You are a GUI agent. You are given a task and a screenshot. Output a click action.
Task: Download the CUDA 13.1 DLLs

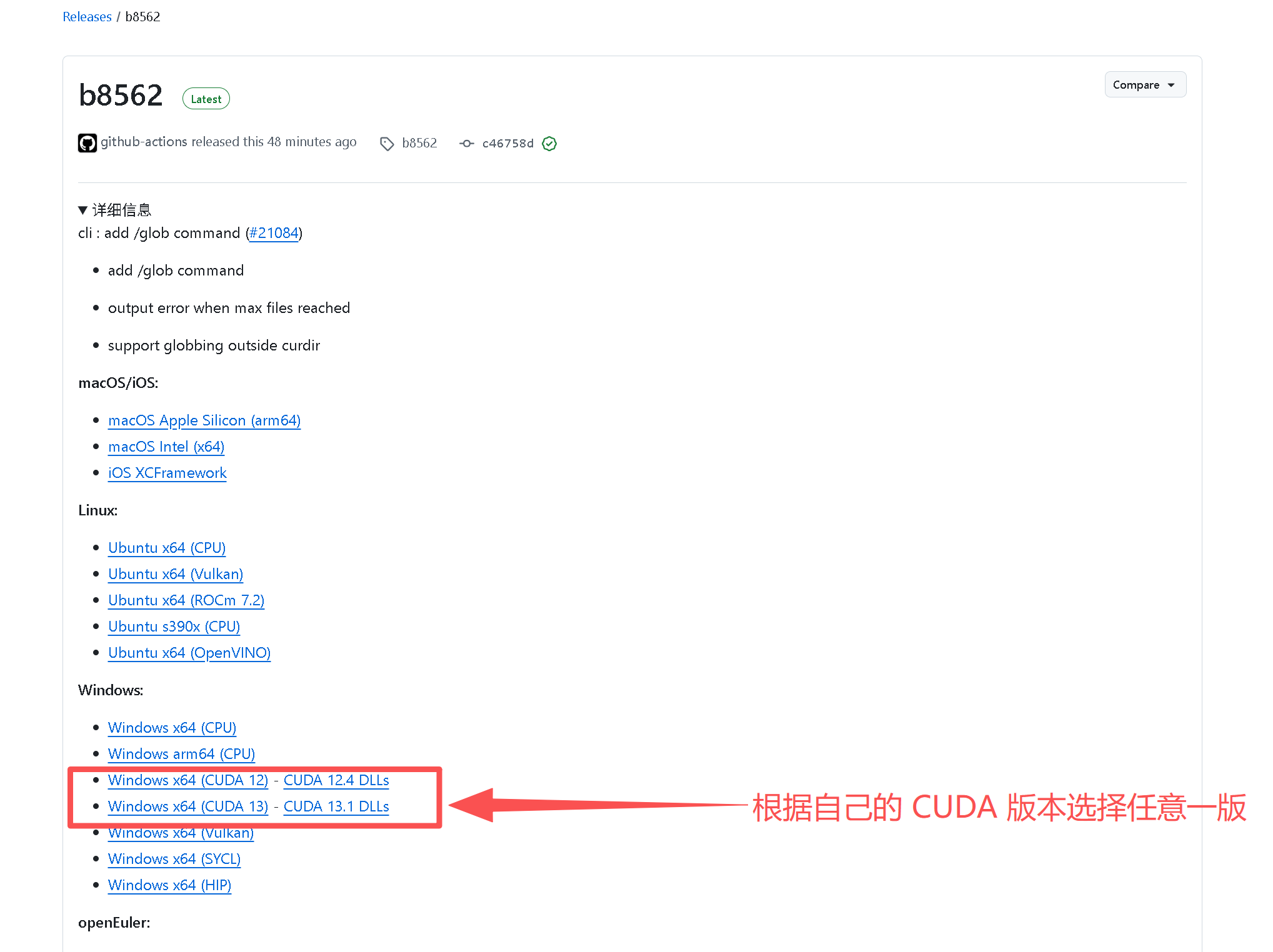coord(336,806)
